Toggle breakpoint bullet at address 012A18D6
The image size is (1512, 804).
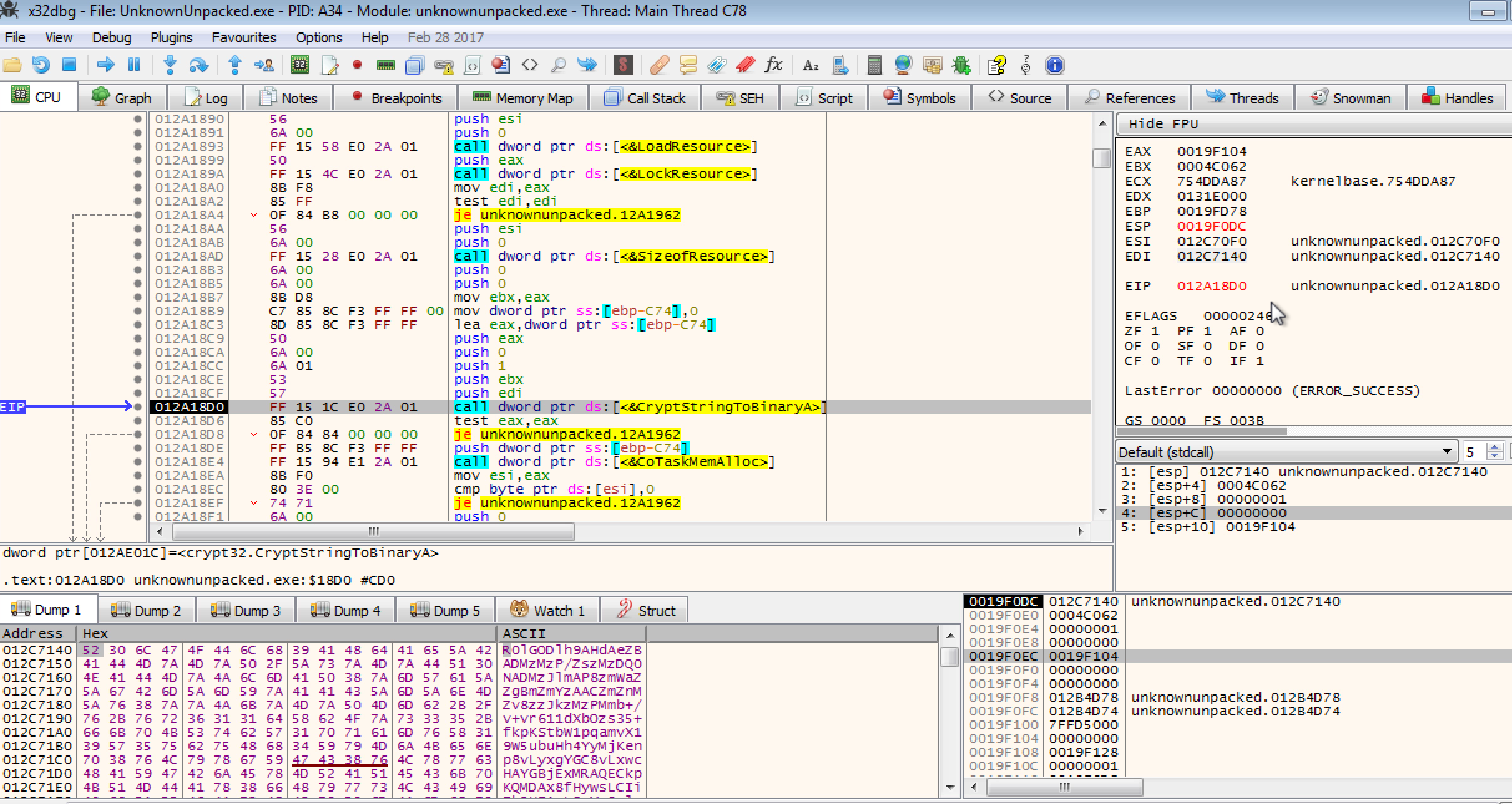[x=138, y=421]
